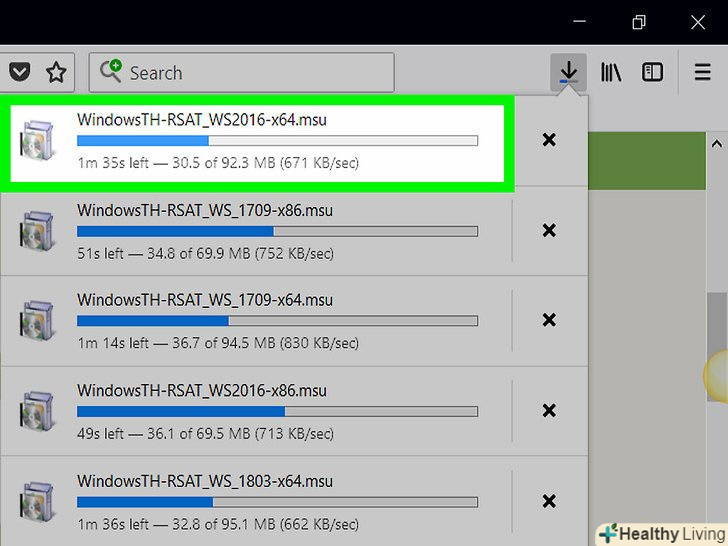Viewport: 728px width, 546px height.
Task: Show the sidebars panel icon
Action: tap(652, 72)
